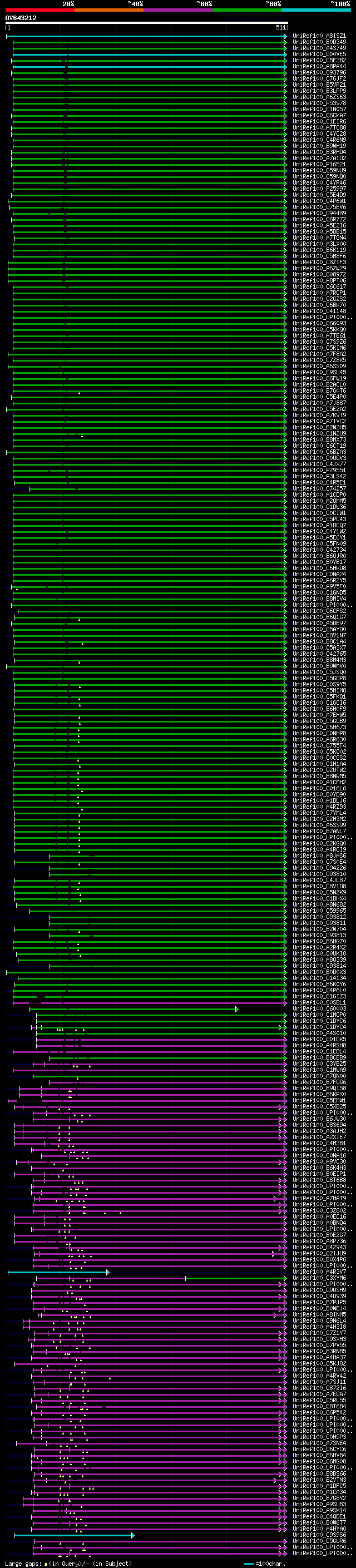Click UniRef100_O94226 label

point(319,868)
